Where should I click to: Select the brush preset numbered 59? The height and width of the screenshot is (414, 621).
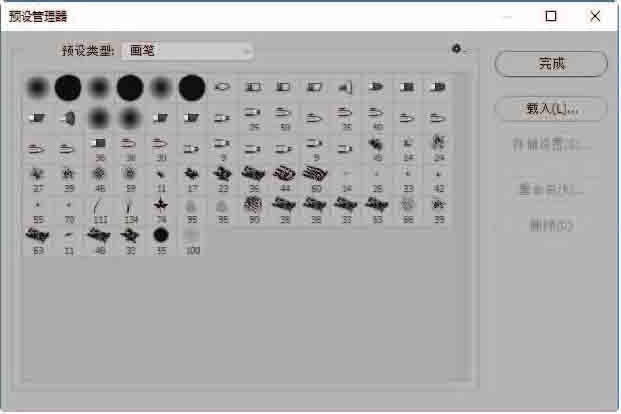[x=130, y=180]
